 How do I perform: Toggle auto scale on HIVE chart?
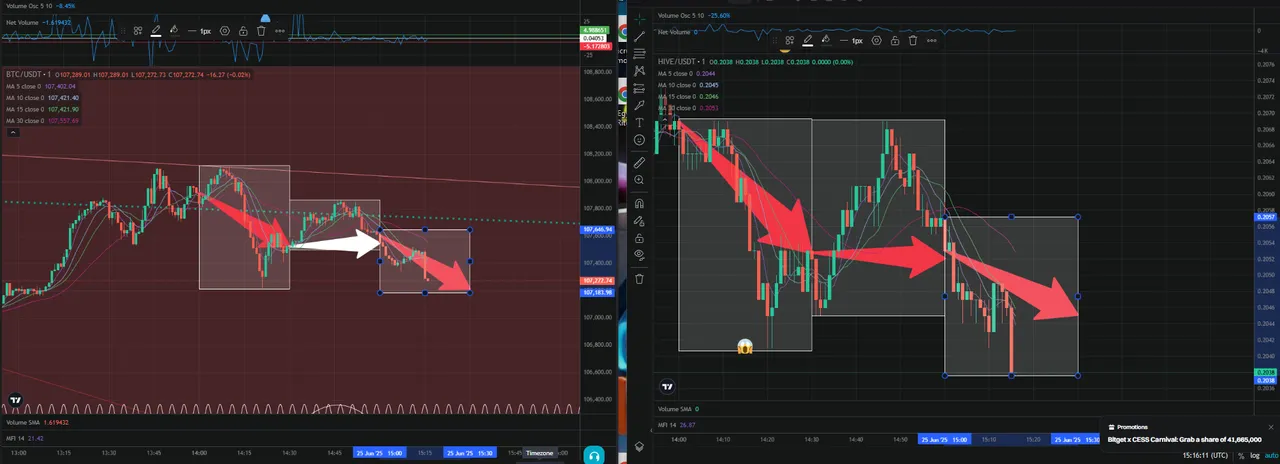pos(1271,456)
